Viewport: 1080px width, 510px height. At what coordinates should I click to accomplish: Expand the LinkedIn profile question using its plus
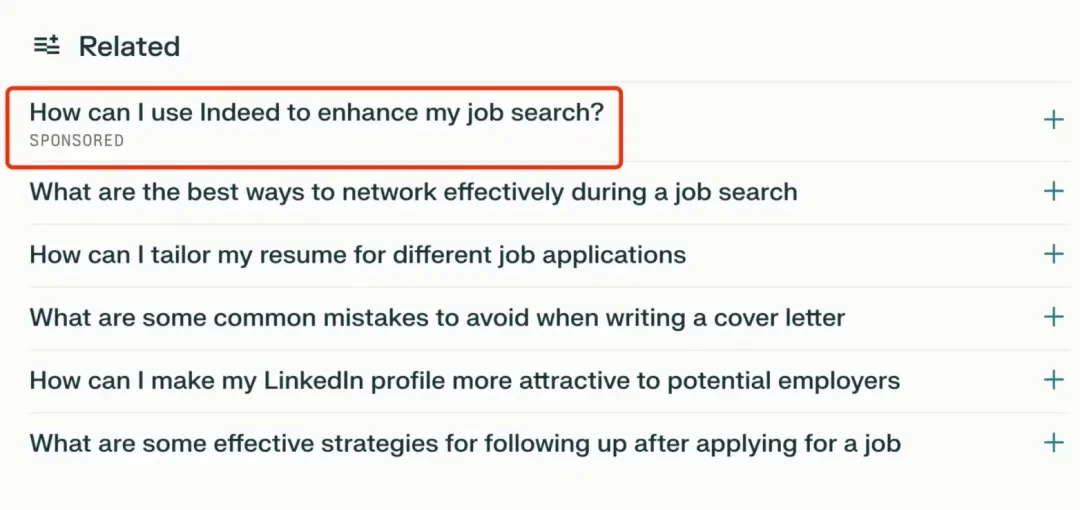point(1053,380)
